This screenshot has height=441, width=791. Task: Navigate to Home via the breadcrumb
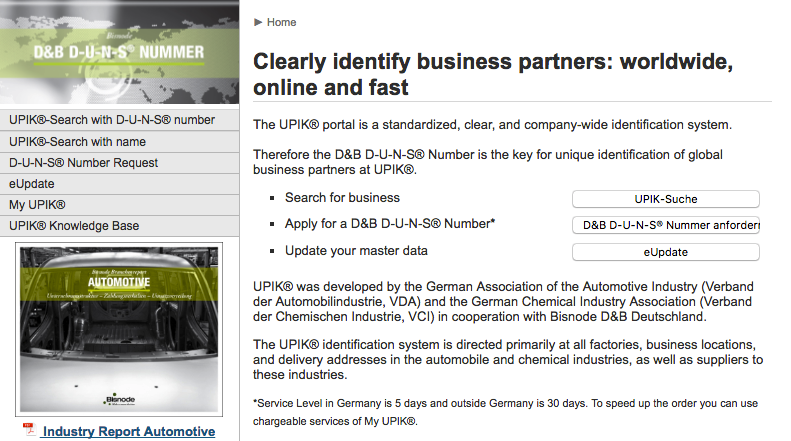pyautogui.click(x=281, y=22)
